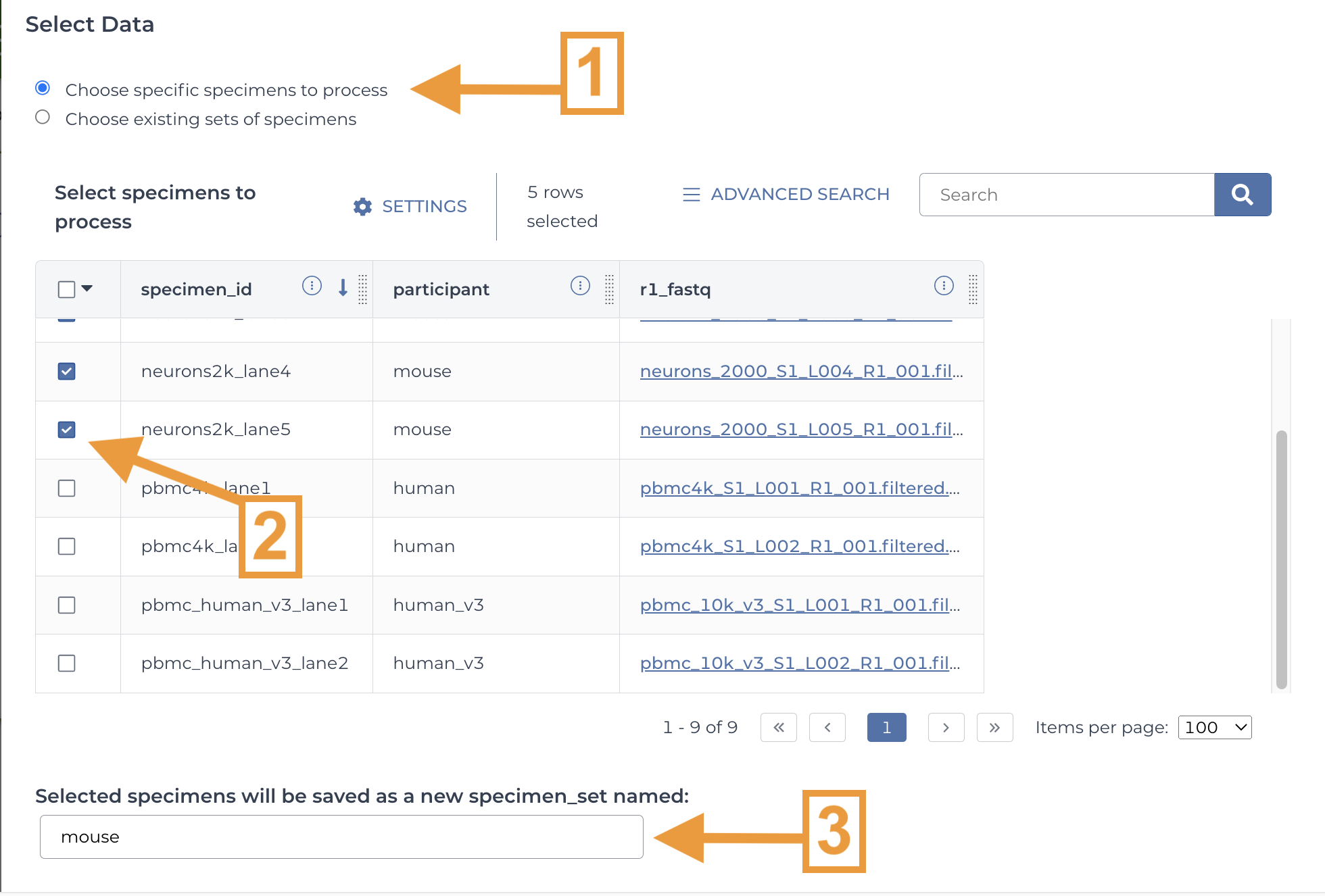Click 'mouse' participant in neurons2k_lane4 row
Image resolution: width=1325 pixels, height=896 pixels.
click(x=422, y=371)
